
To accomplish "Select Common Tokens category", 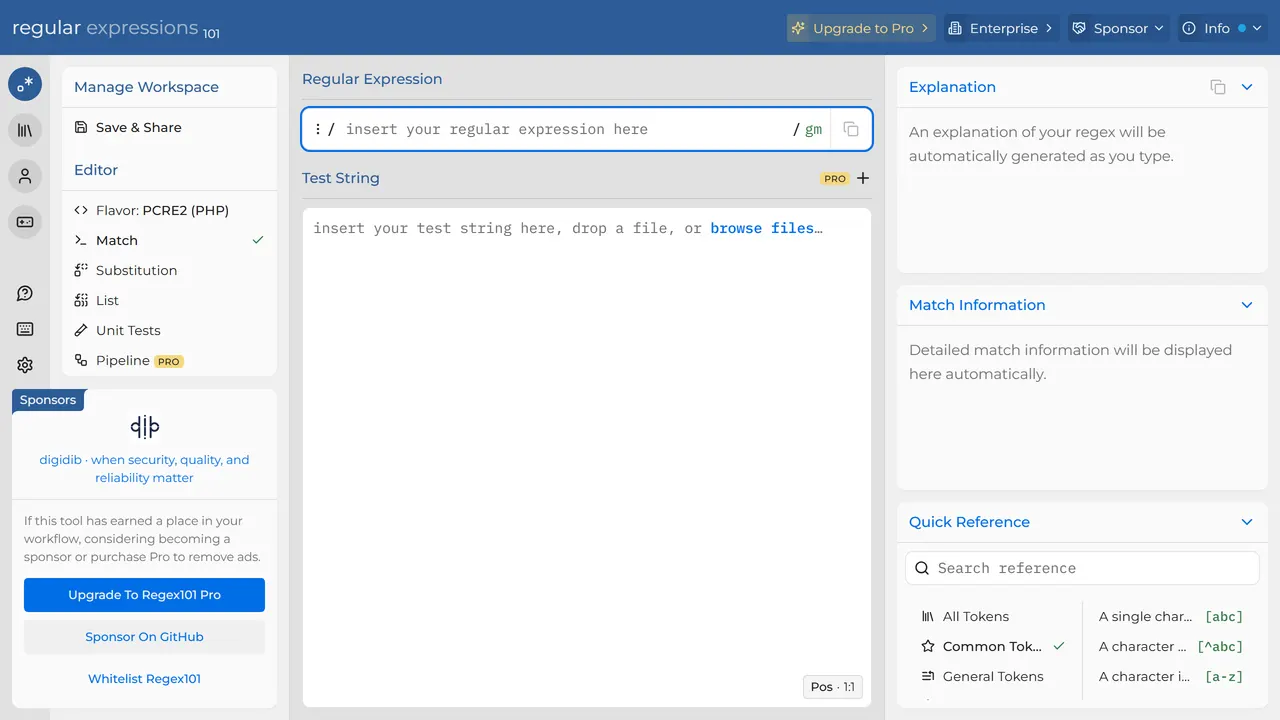I will pos(993,646).
